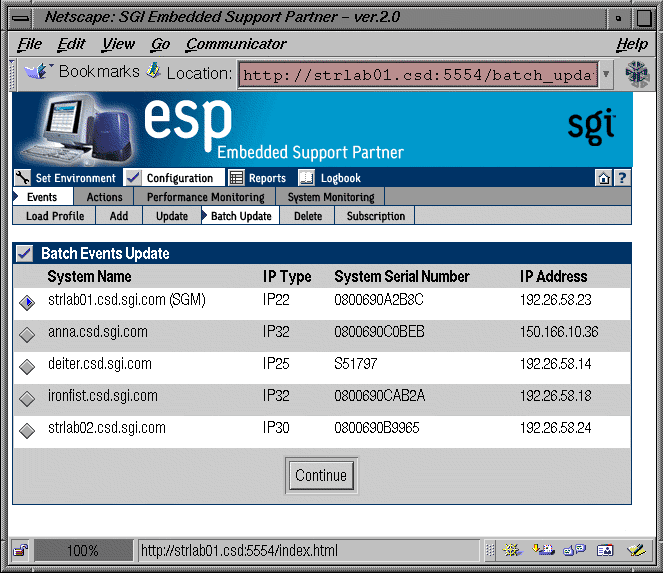663x573 pixels.
Task: Click the 100% progress indicator in status bar
Action: point(84,550)
